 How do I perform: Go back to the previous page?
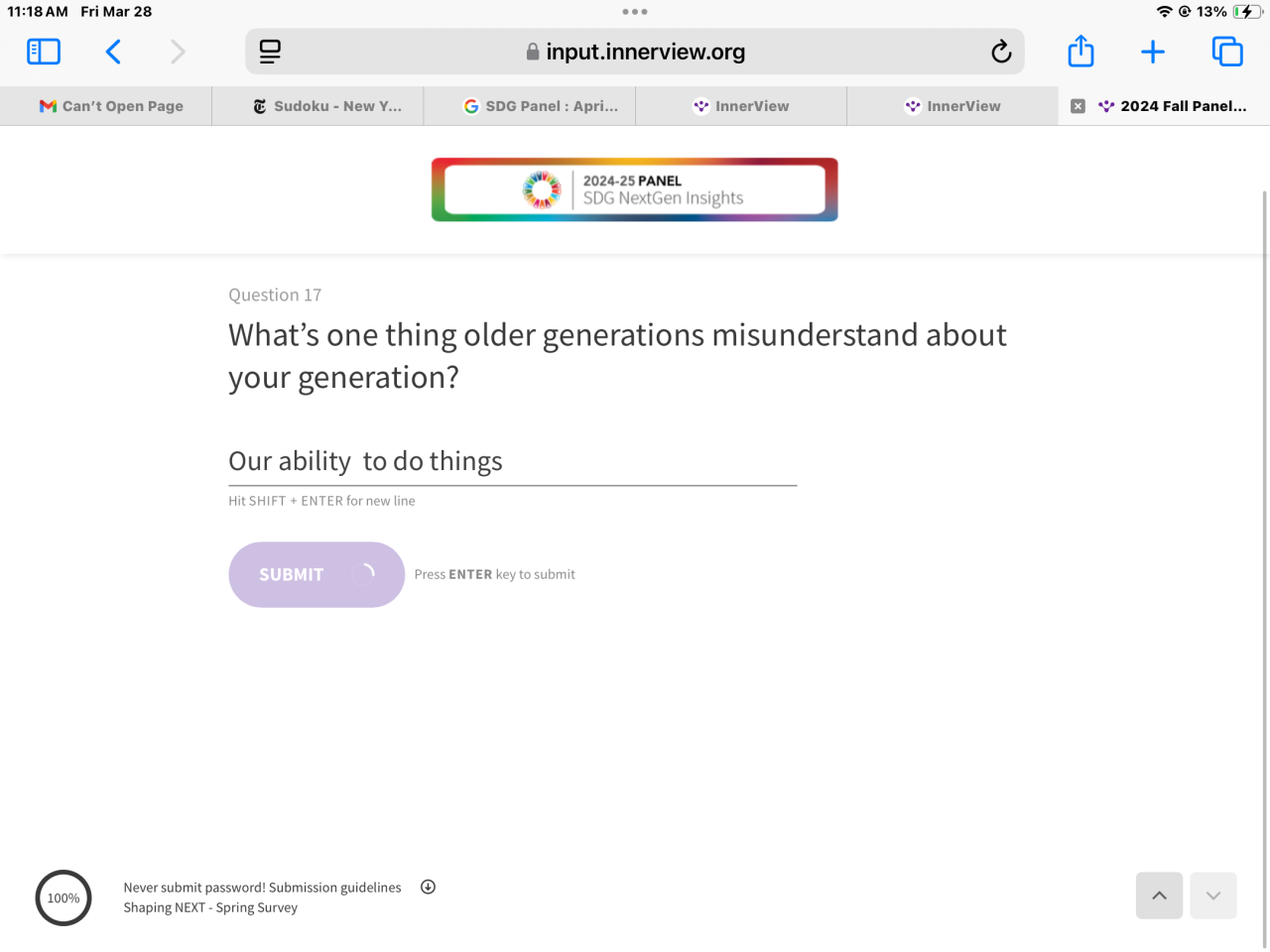114,52
